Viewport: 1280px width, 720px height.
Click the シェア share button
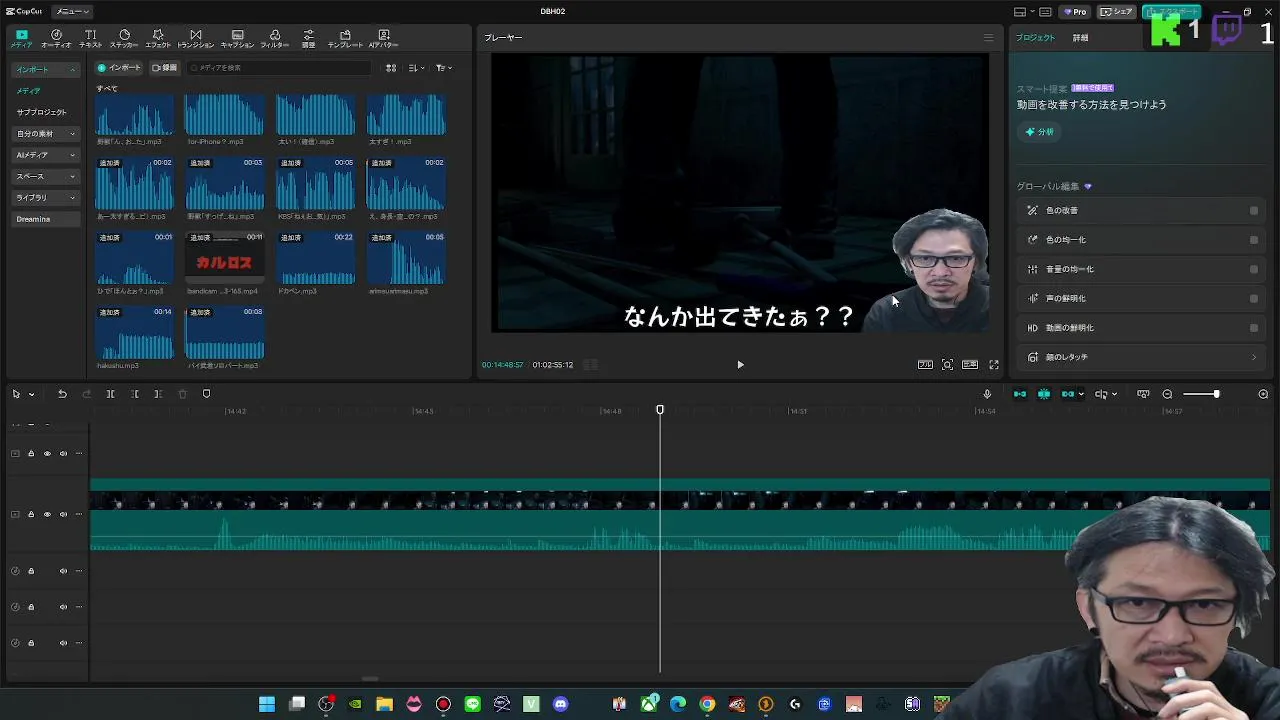(x=1116, y=12)
